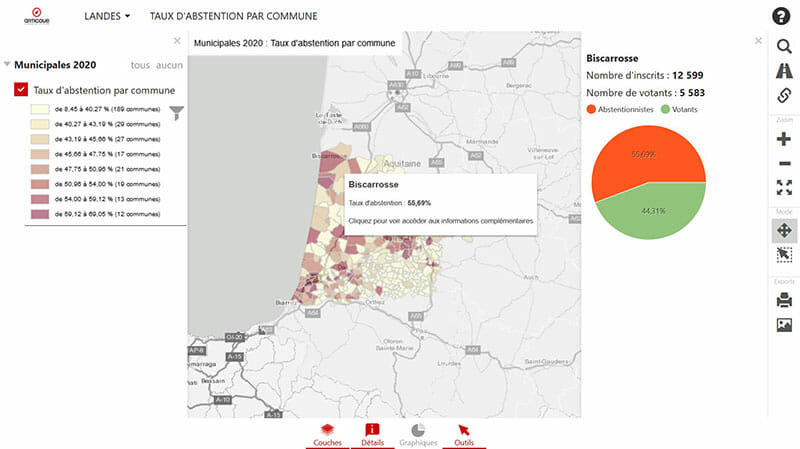Fit map to full extent icon
The width and height of the screenshot is (800, 449).
[784, 187]
